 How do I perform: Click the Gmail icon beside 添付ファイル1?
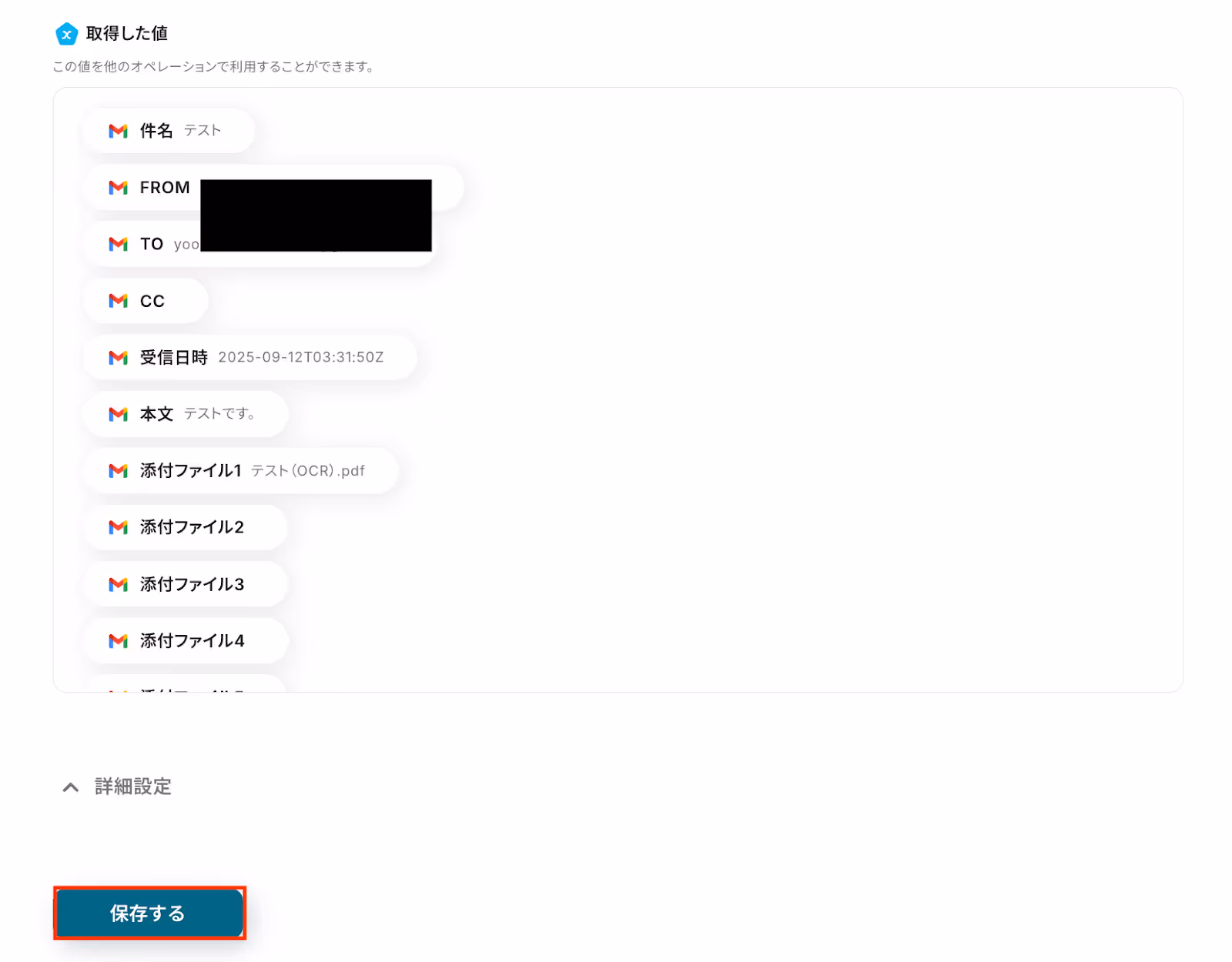(x=118, y=471)
